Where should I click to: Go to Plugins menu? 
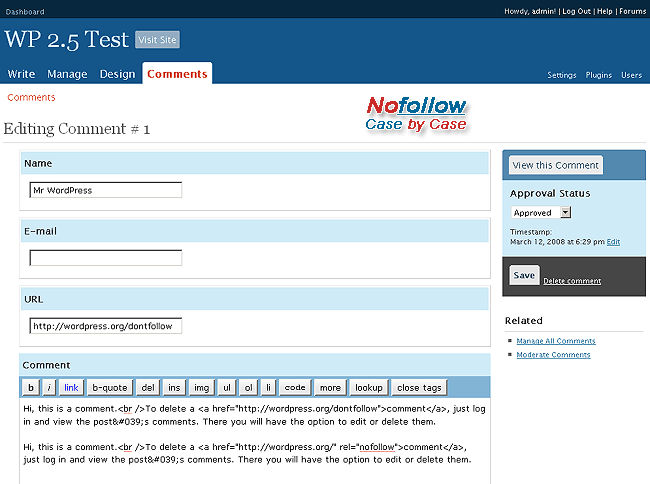pos(599,75)
